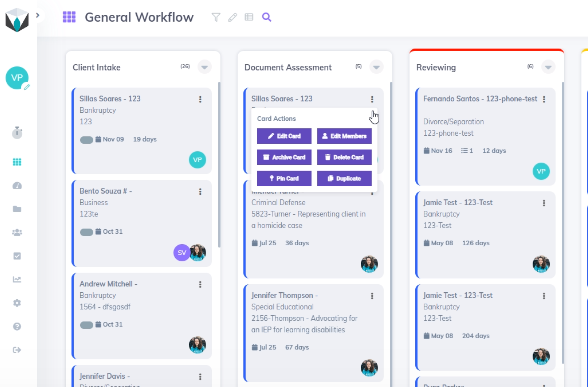Click the photo avatar on Andrew Mitchell card

coord(198,345)
